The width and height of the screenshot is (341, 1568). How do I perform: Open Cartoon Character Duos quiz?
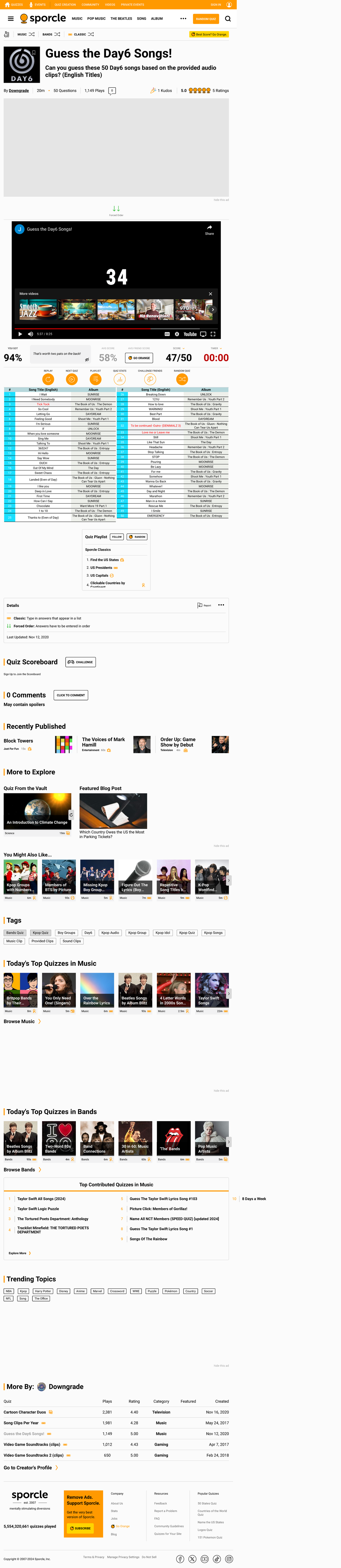click(x=25, y=1412)
